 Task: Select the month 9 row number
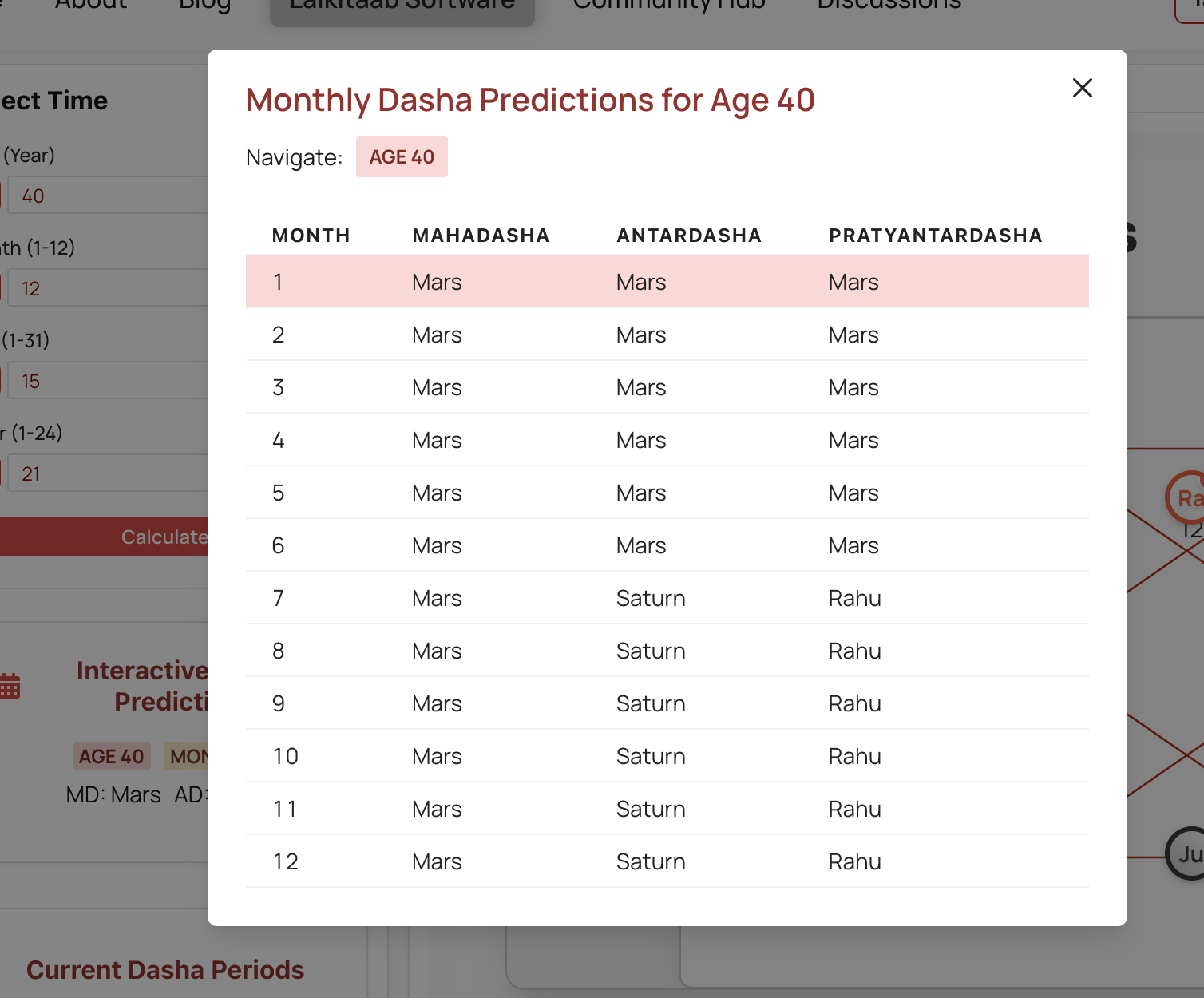[x=278, y=703]
